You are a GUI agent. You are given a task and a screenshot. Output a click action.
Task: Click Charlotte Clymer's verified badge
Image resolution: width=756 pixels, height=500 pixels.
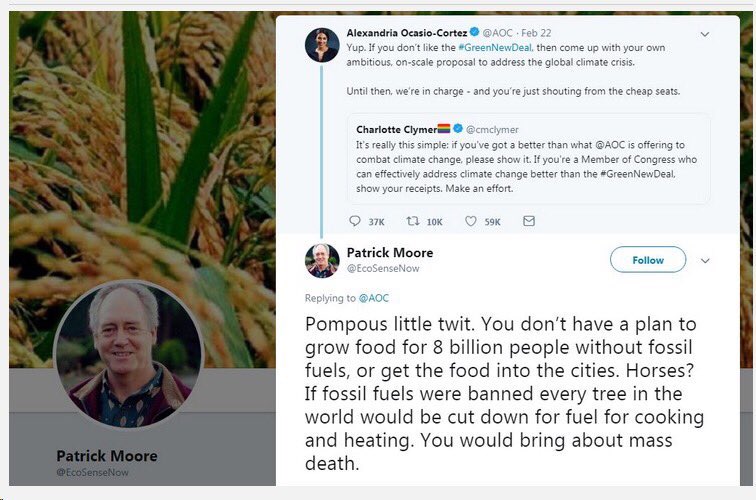(459, 129)
